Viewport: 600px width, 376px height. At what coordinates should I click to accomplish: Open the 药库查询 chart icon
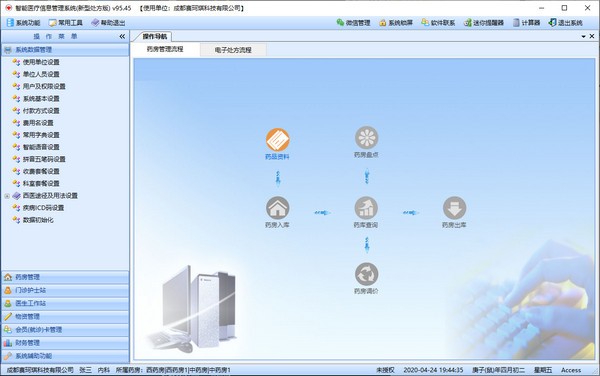(366, 208)
